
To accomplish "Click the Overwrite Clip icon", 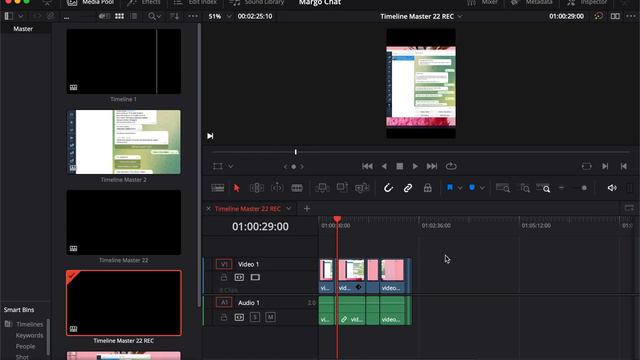I will point(342,188).
